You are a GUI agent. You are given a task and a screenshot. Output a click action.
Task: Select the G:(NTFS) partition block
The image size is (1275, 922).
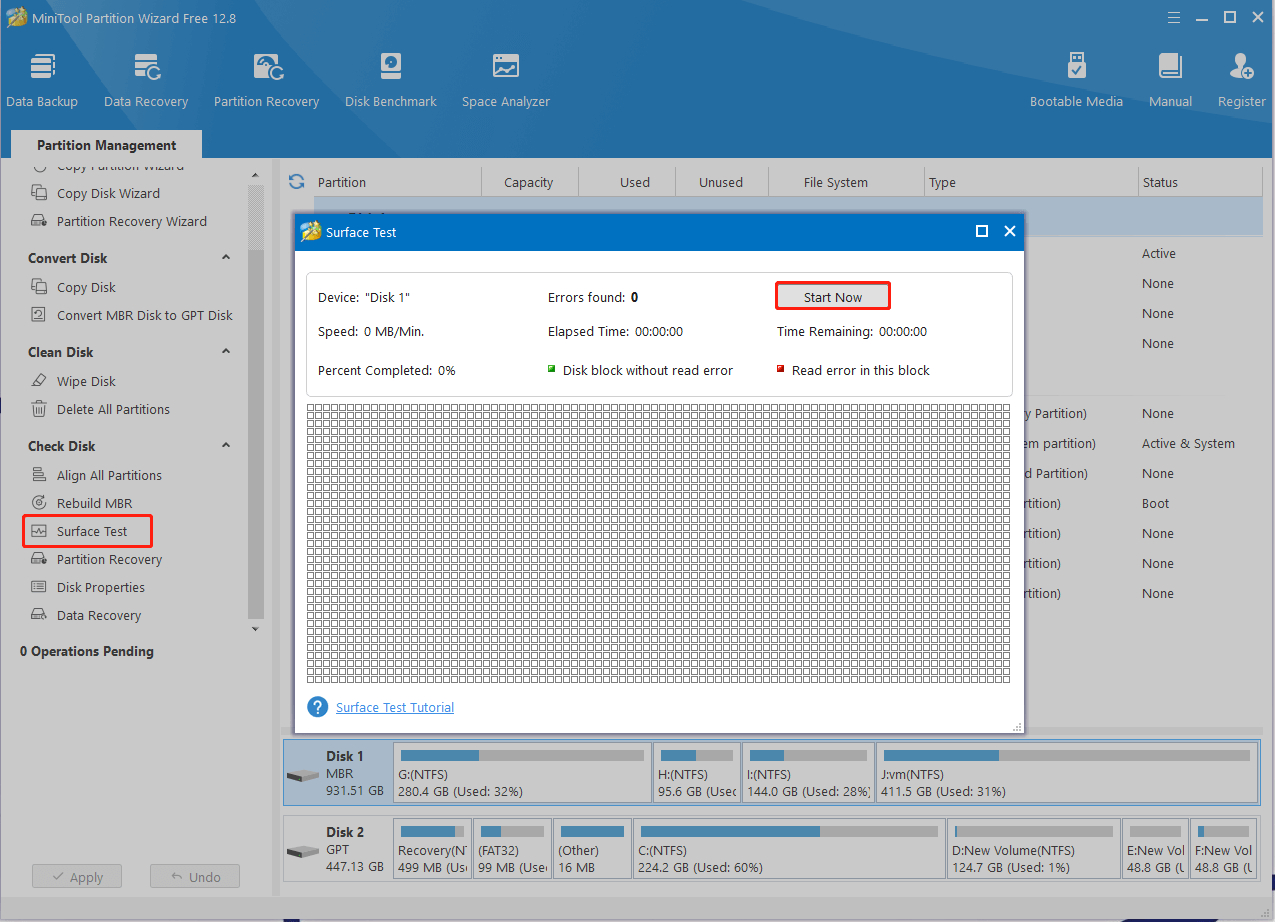522,773
